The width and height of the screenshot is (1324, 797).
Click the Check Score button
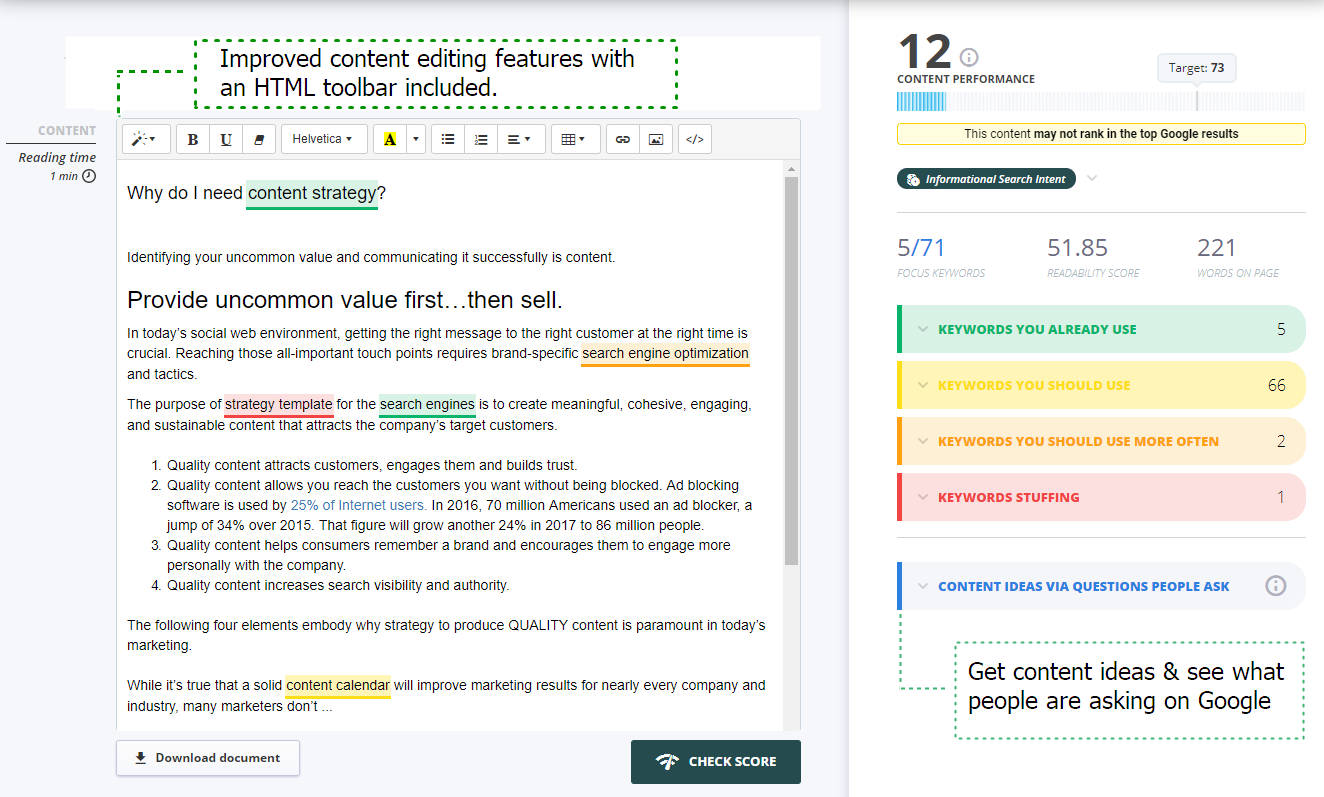715,761
